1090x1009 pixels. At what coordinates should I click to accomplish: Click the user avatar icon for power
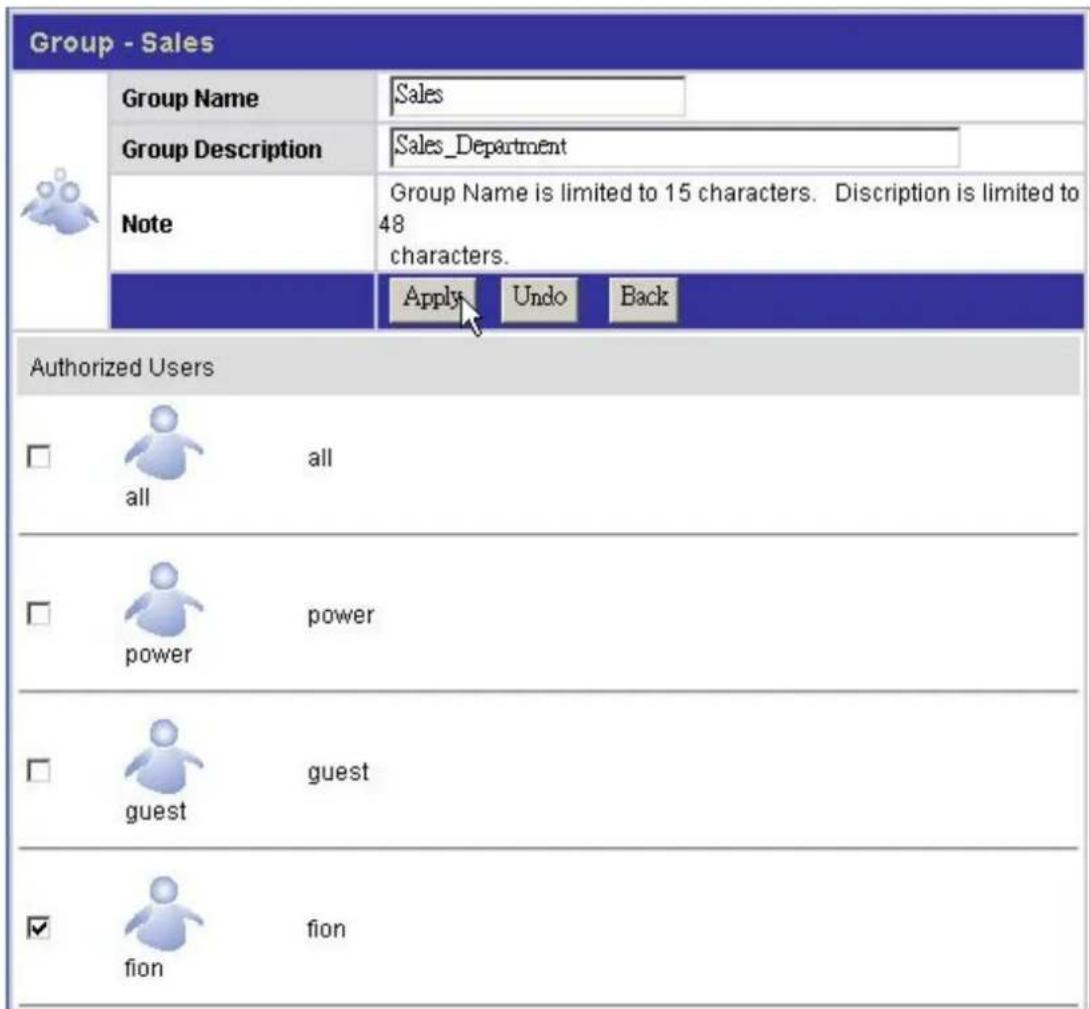(x=164, y=599)
